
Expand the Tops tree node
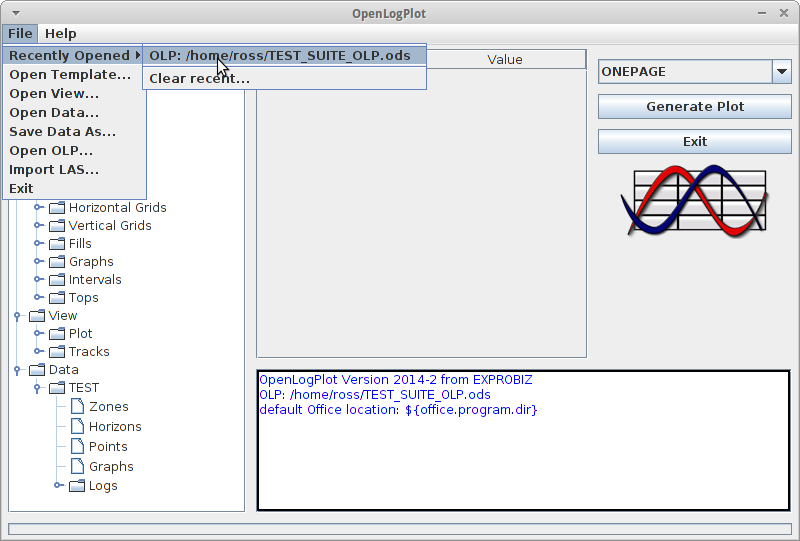point(38,297)
